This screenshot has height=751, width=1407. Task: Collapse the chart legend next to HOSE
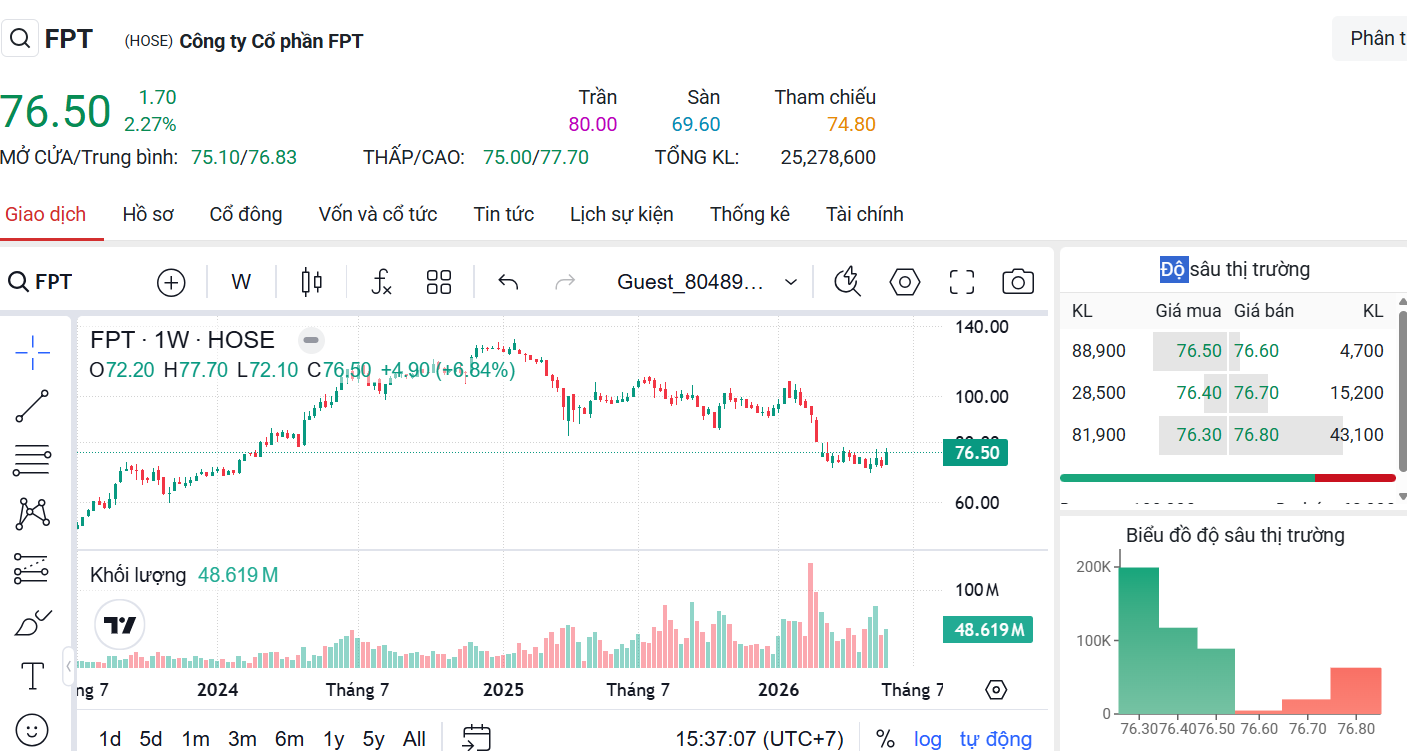pyautogui.click(x=312, y=340)
